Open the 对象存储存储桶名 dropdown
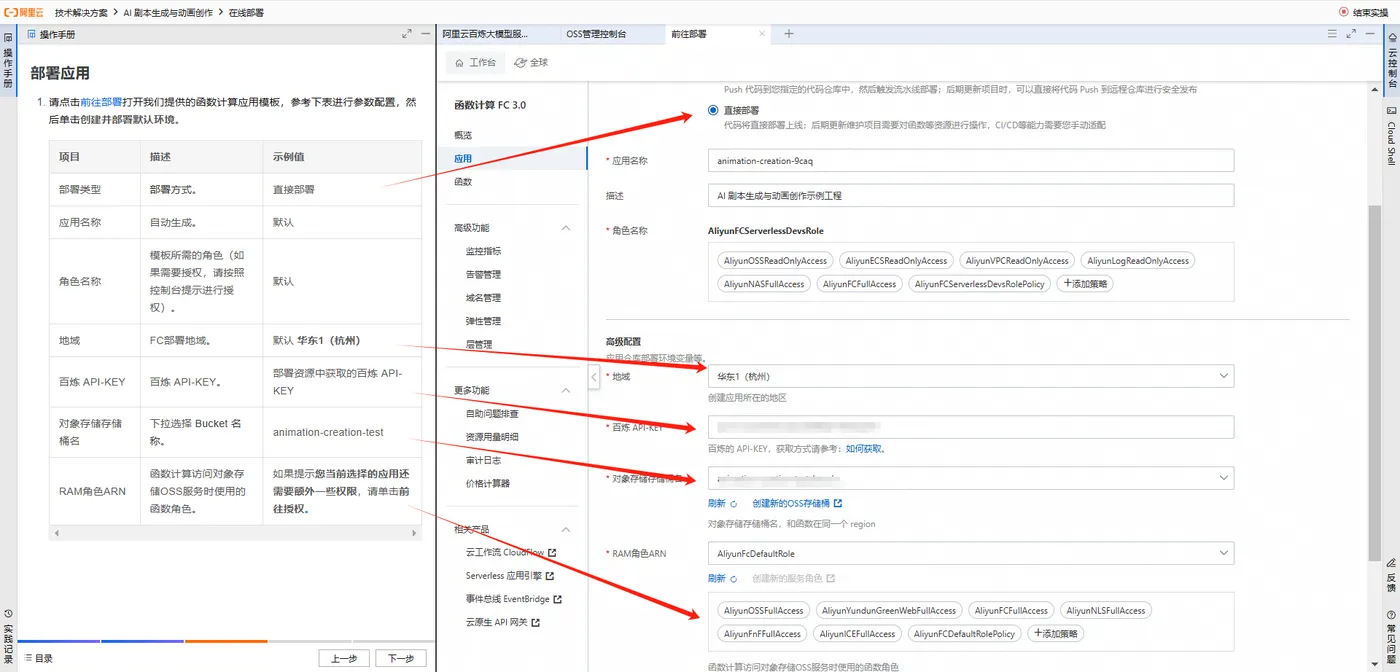 point(971,478)
